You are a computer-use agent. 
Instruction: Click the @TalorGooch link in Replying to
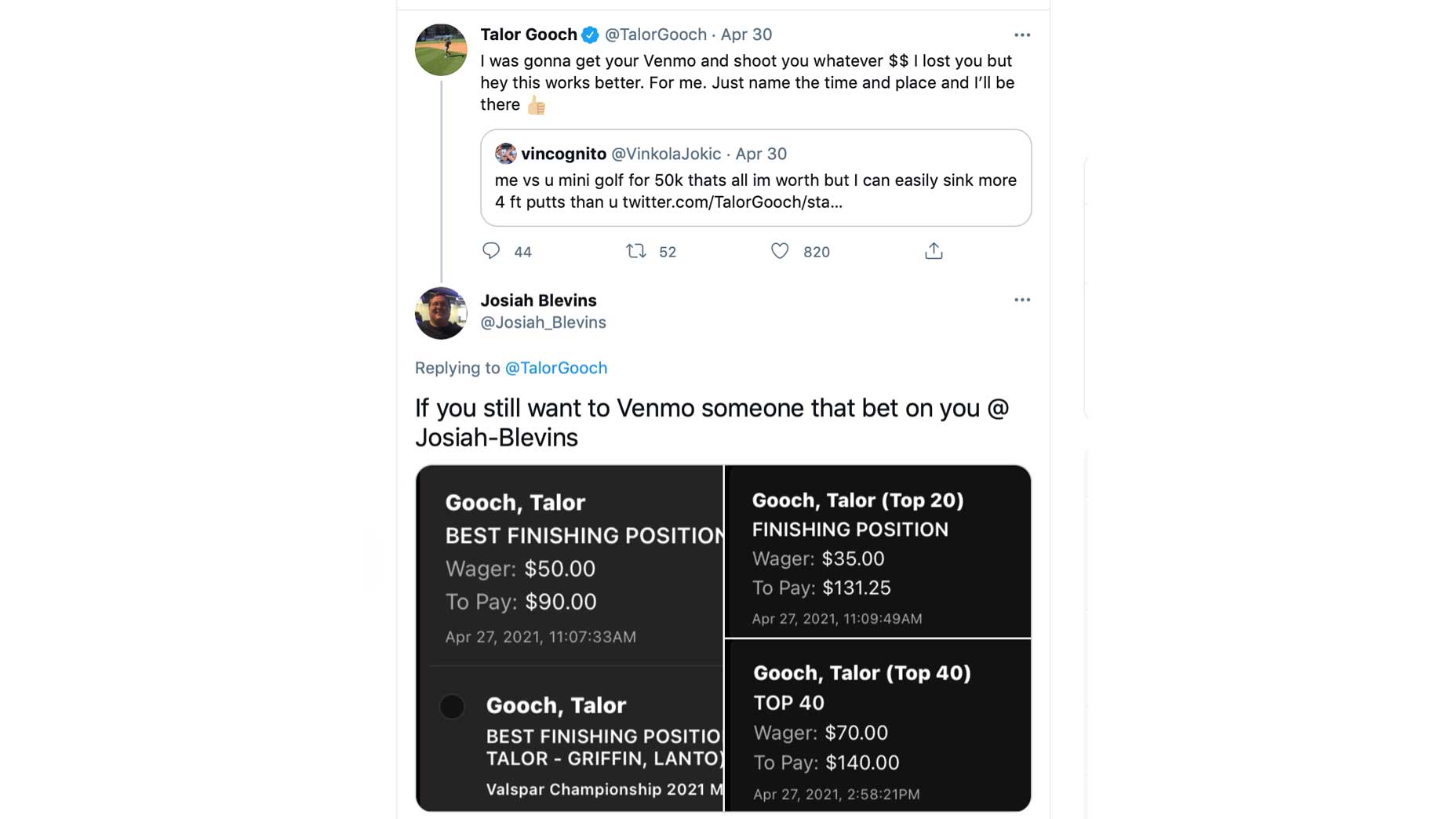pos(555,368)
